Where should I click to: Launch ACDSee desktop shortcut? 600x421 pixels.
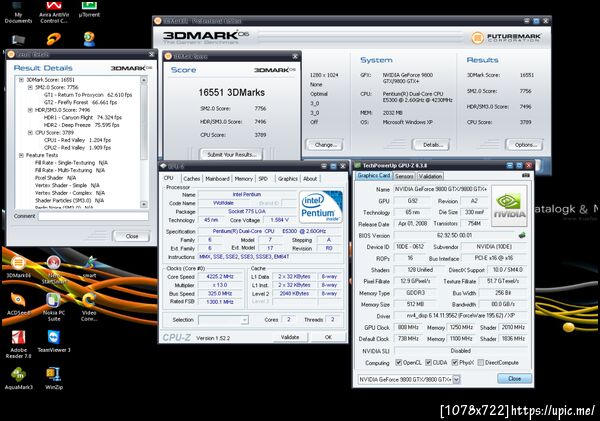(x=18, y=304)
